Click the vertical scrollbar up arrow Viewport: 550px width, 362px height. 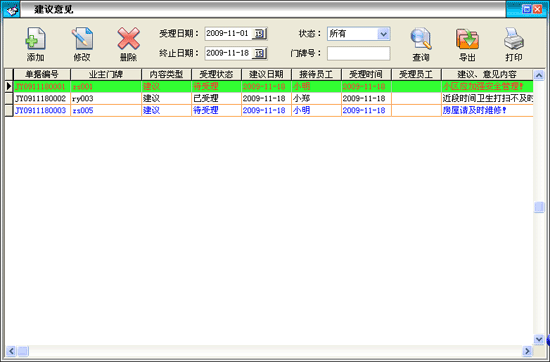(539, 75)
